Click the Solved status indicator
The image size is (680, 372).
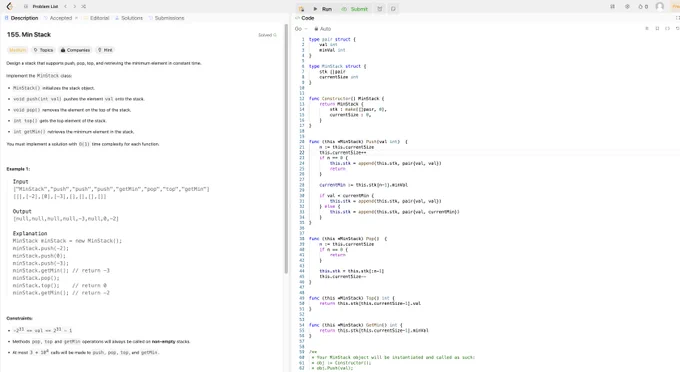pos(267,35)
